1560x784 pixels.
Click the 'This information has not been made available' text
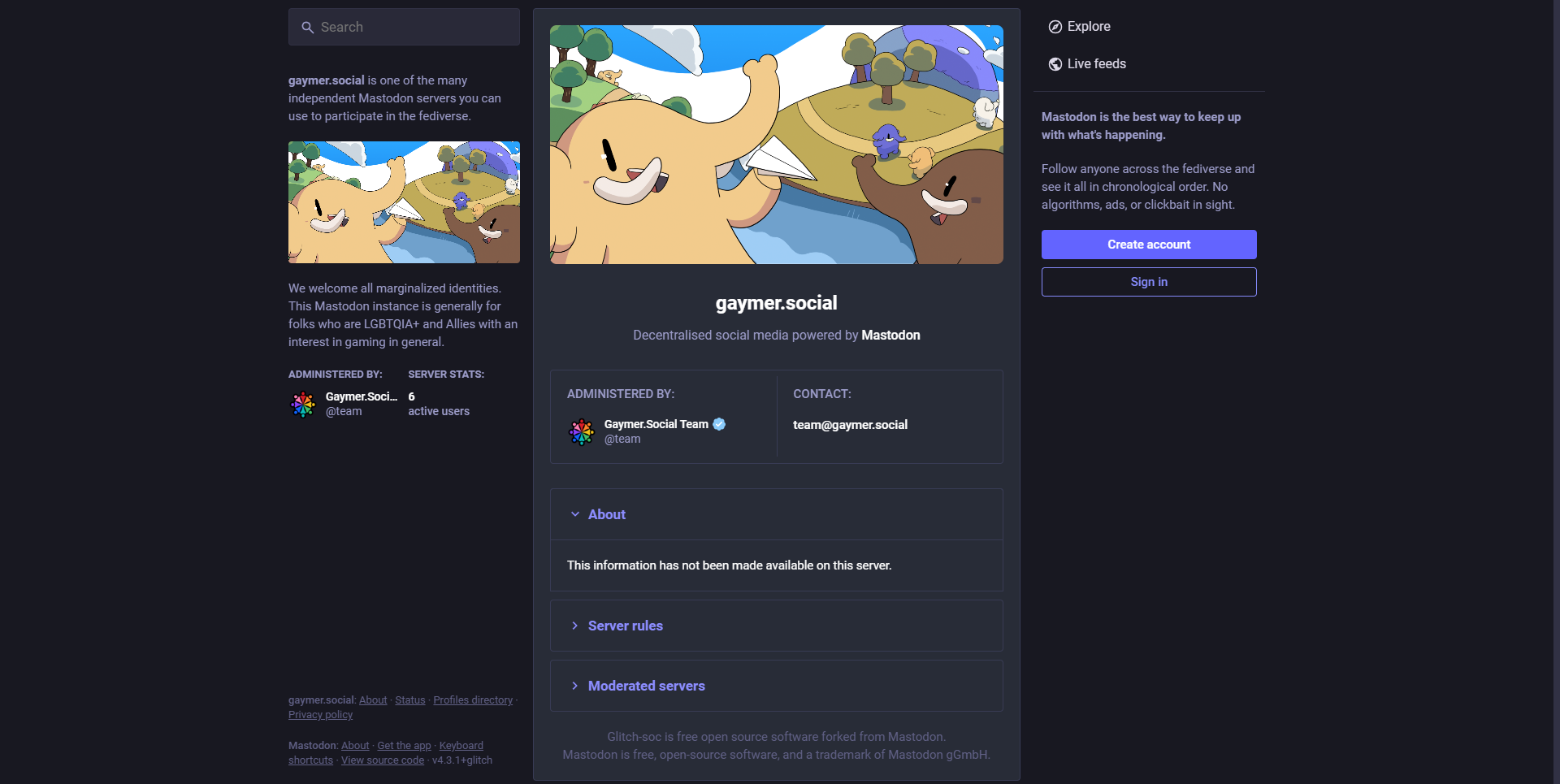tap(730, 565)
